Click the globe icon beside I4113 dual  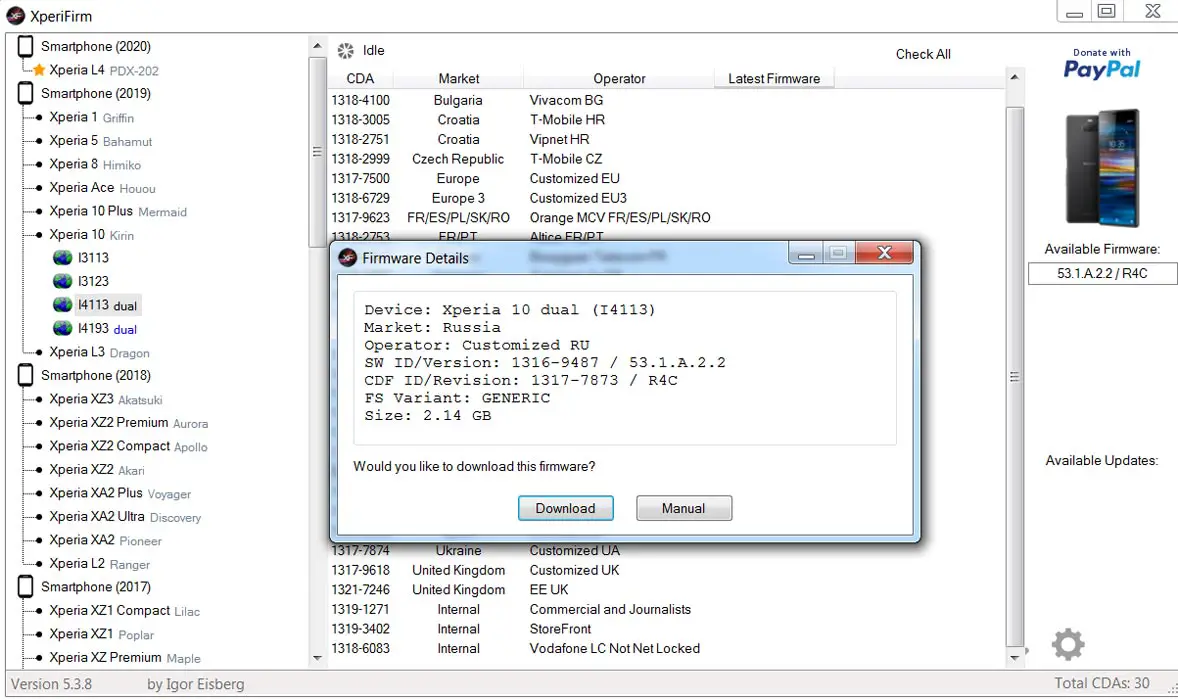tap(62, 305)
